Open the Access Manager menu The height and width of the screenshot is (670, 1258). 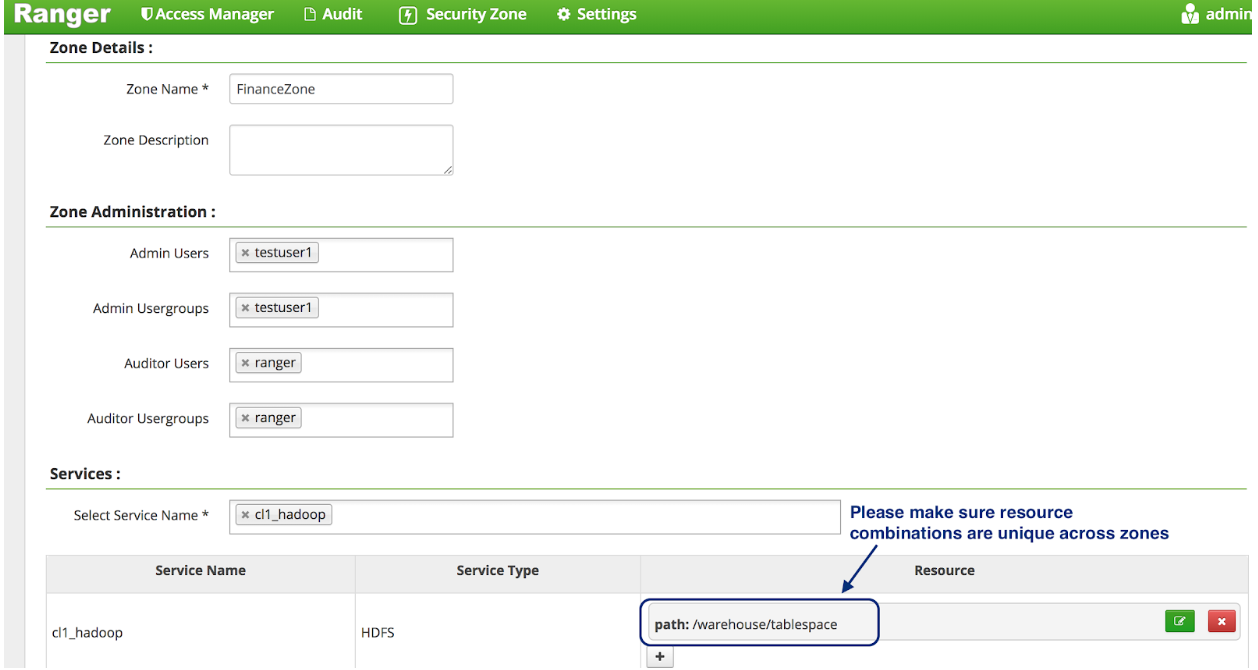click(207, 14)
